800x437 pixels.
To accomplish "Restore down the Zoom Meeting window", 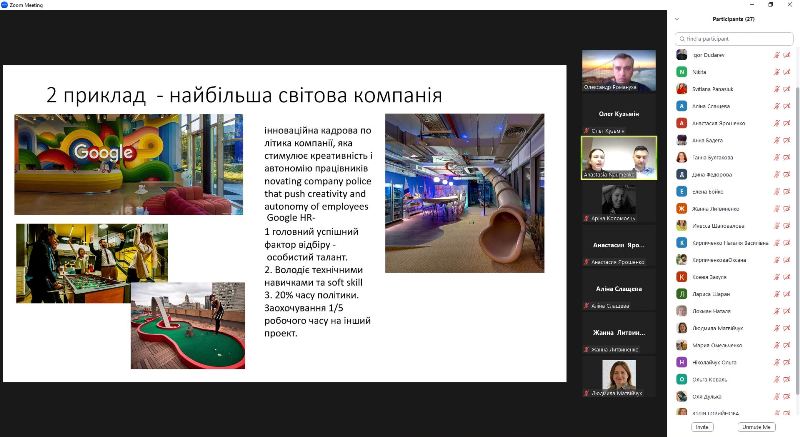I will coord(770,5).
